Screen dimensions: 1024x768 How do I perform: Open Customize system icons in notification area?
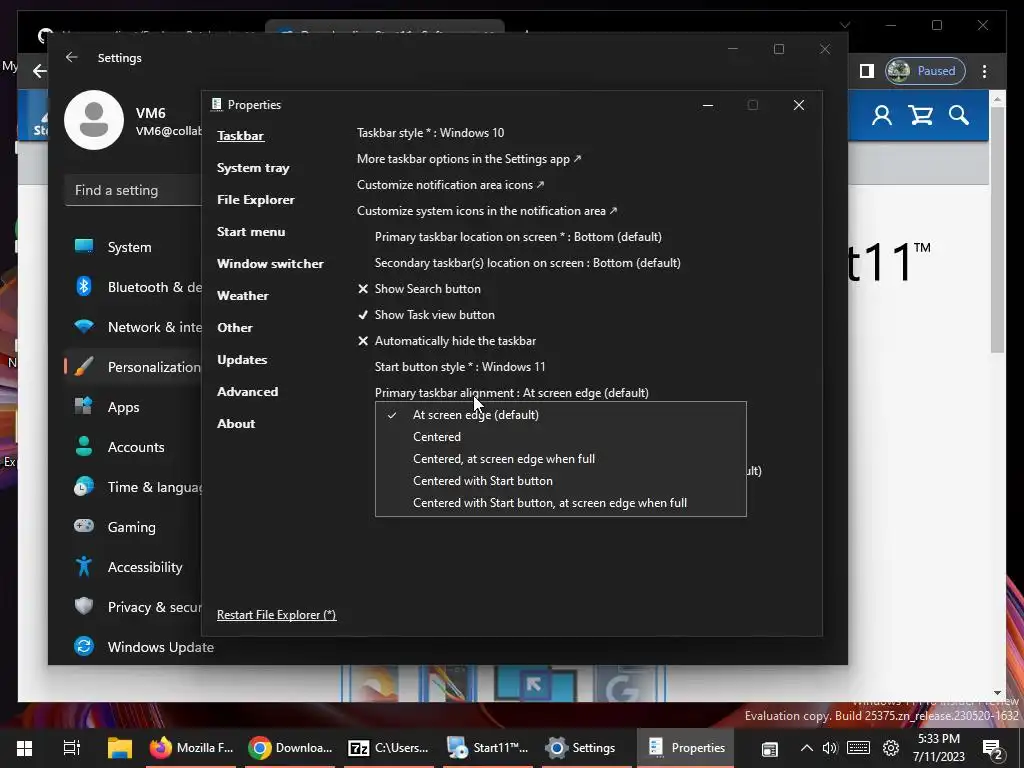pyautogui.click(x=487, y=211)
